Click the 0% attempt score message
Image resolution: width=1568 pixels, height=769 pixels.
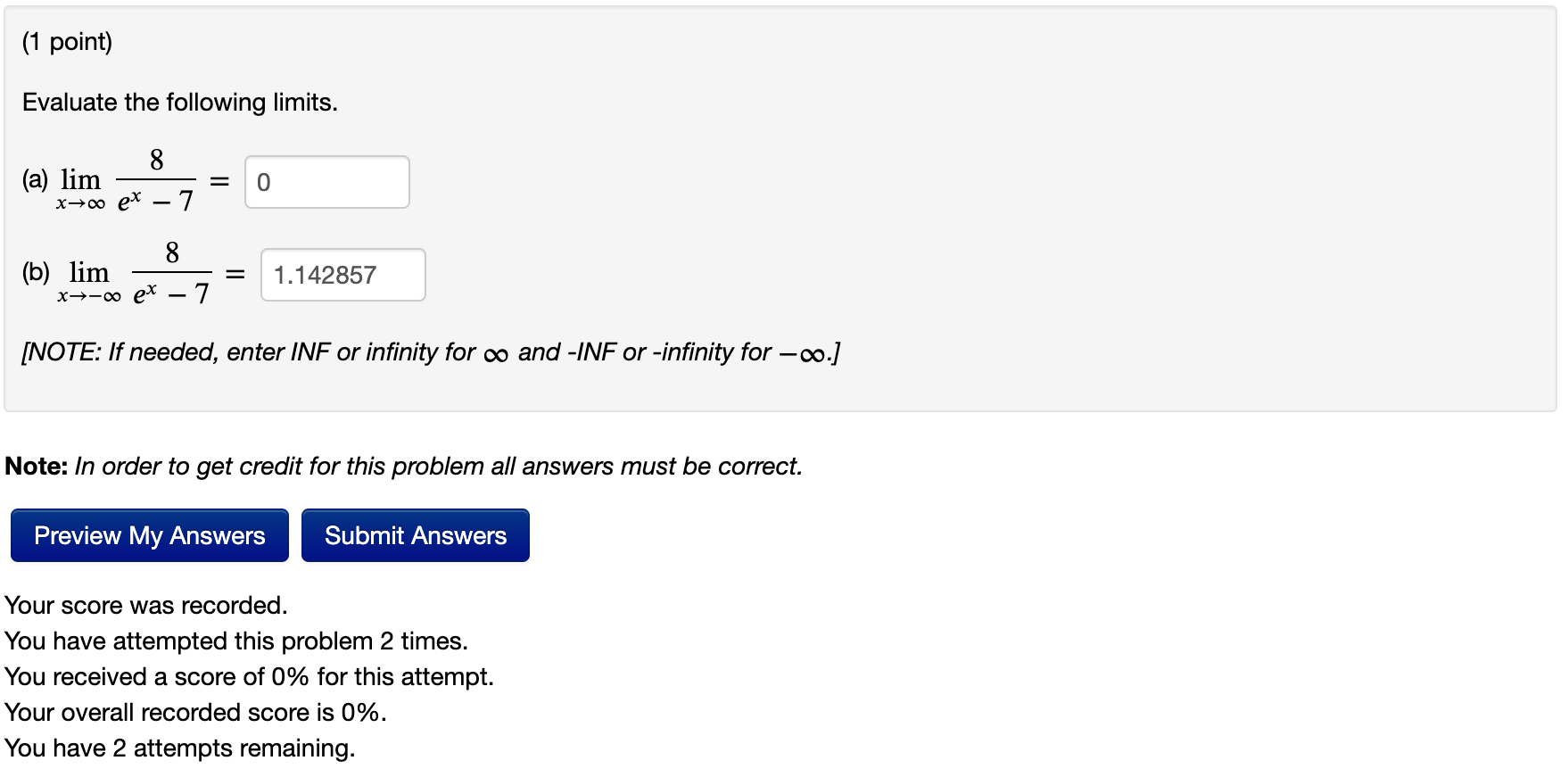click(247, 676)
